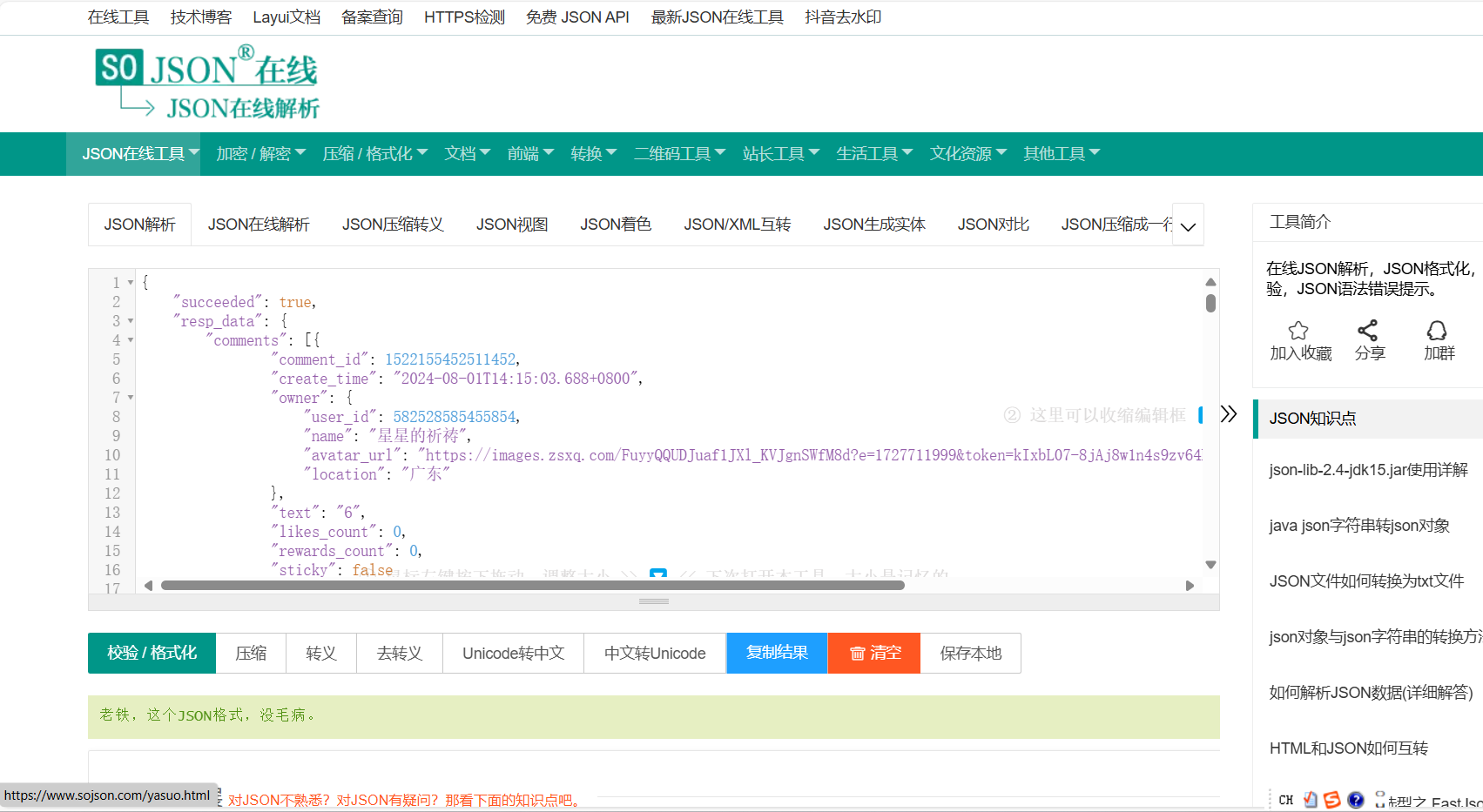Open the 在线工具 top link
The image size is (1483, 812).
coord(118,17)
